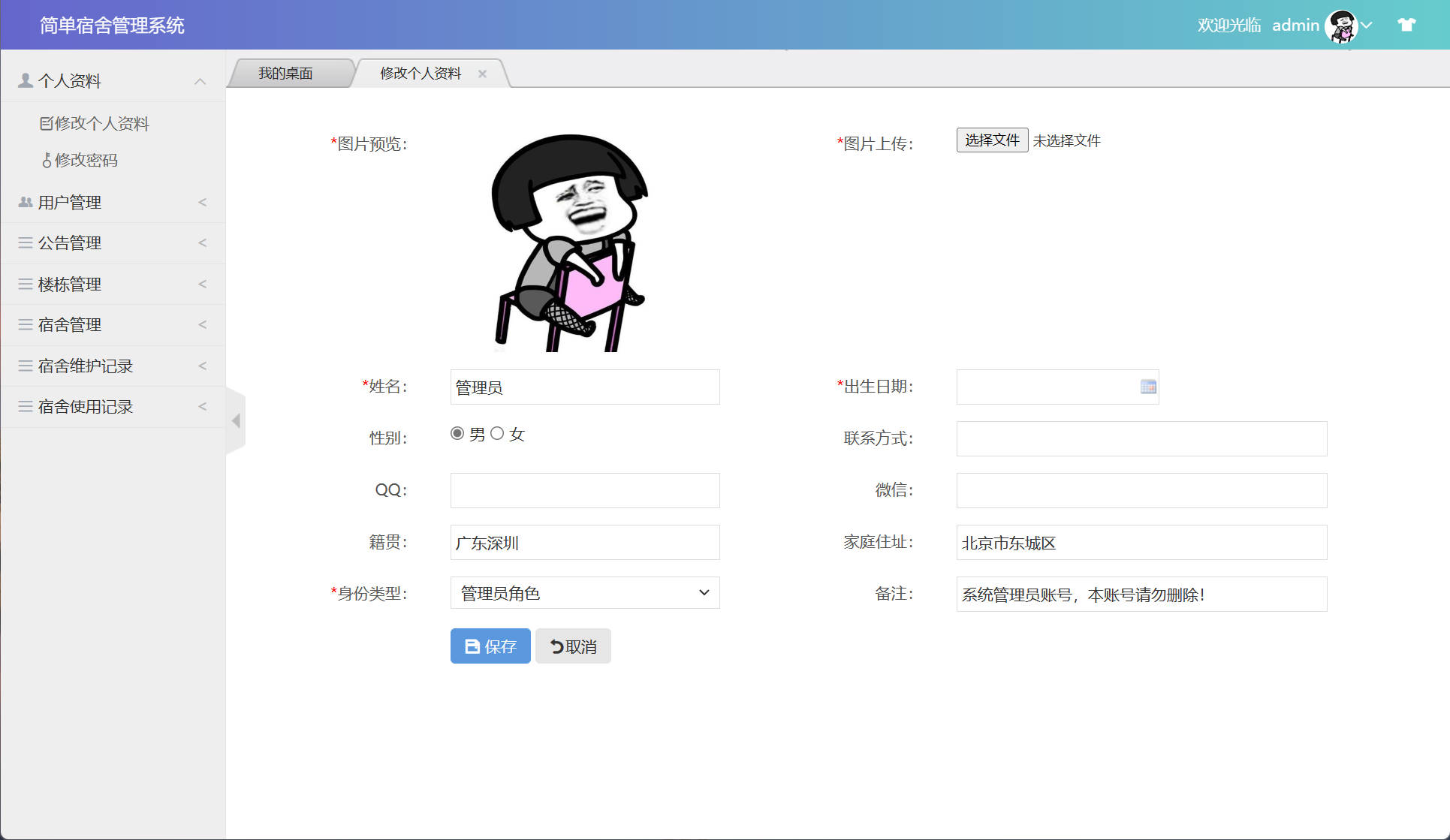Screen dimensions: 1450x840
Task: Collapse the sidebar with the arrow handle
Action: (x=237, y=421)
